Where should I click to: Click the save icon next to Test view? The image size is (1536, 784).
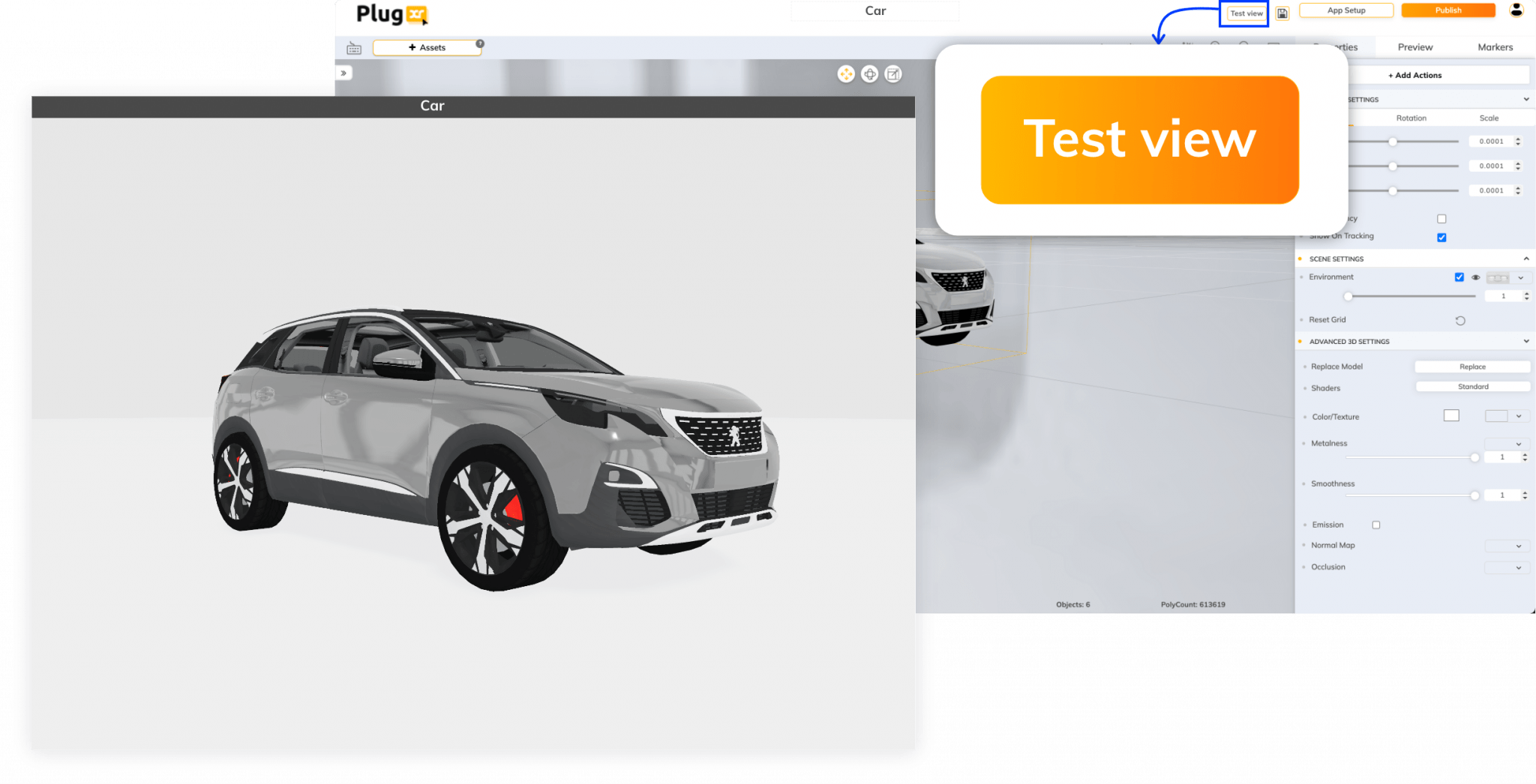coord(1282,13)
